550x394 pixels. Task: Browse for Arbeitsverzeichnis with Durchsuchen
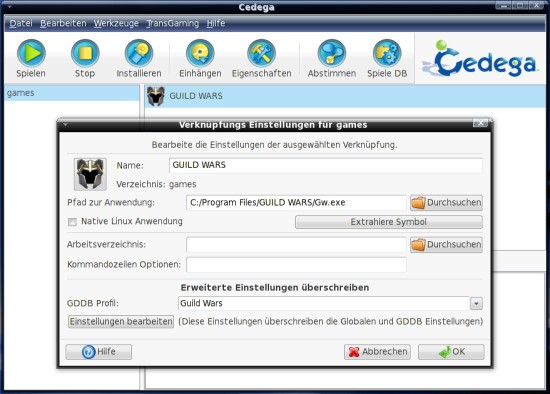click(x=446, y=245)
